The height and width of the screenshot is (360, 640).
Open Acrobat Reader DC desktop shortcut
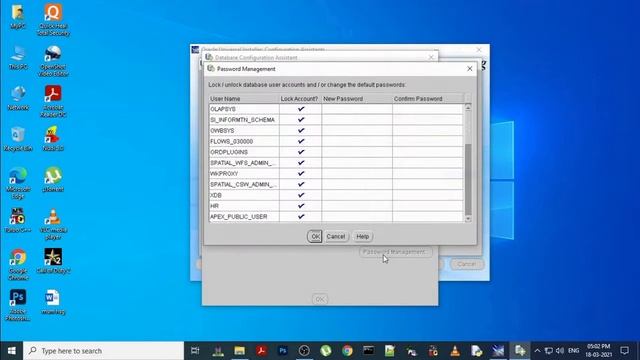53,101
